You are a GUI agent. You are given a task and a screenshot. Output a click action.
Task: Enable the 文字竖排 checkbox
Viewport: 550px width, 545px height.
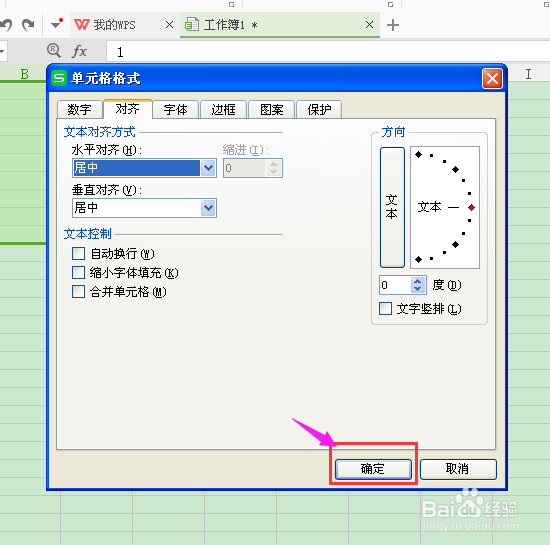385,309
